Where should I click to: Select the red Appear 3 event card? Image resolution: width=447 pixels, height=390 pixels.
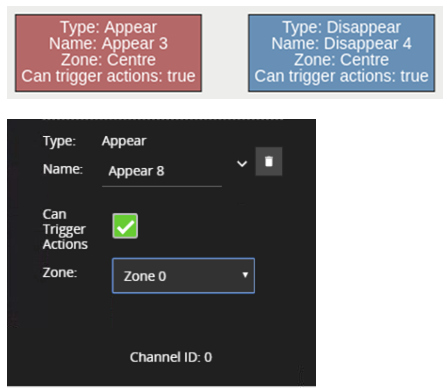108,53
